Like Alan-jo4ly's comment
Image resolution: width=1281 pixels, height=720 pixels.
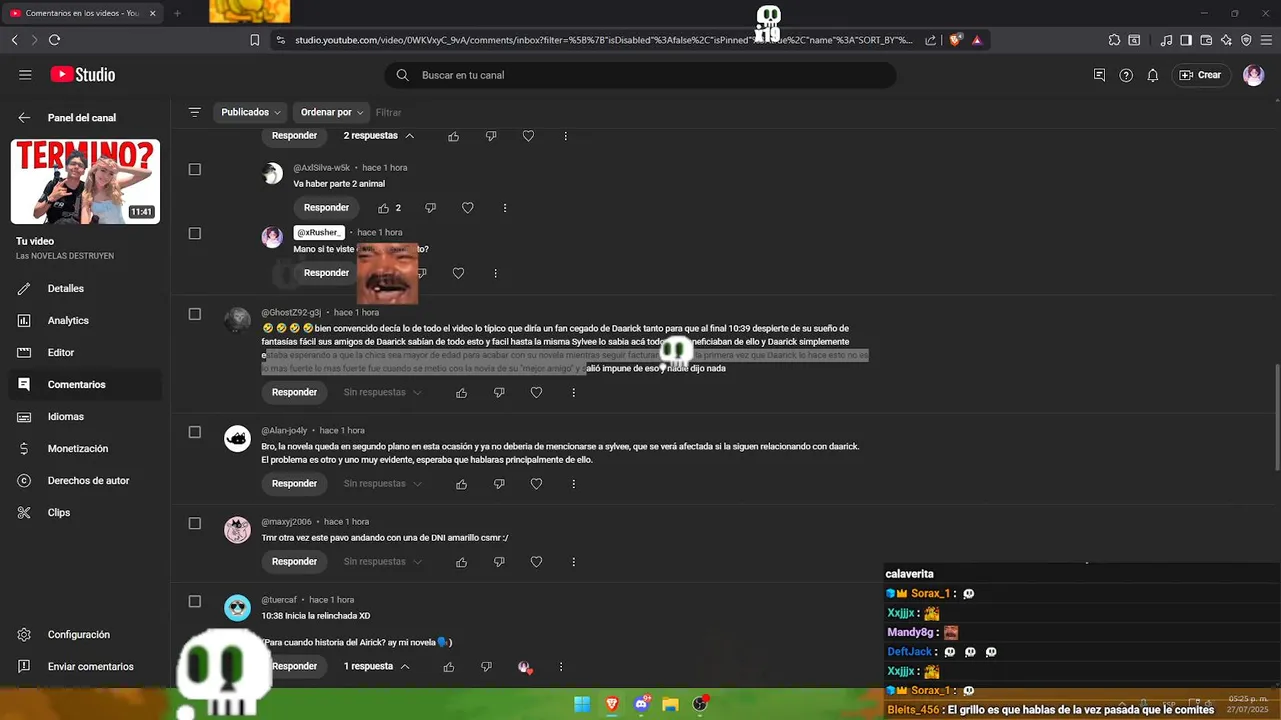[x=461, y=484]
